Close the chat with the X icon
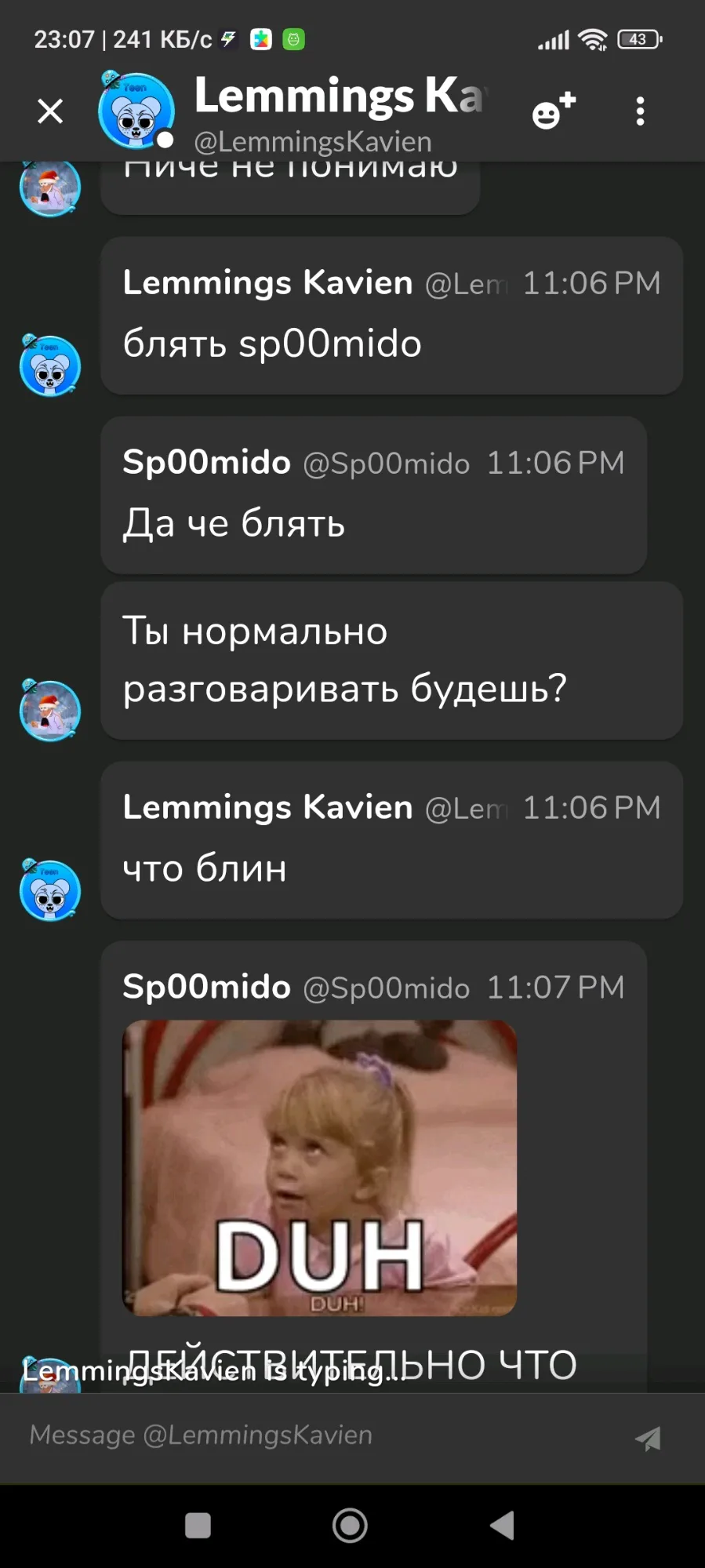The image size is (705, 1568). point(50,111)
